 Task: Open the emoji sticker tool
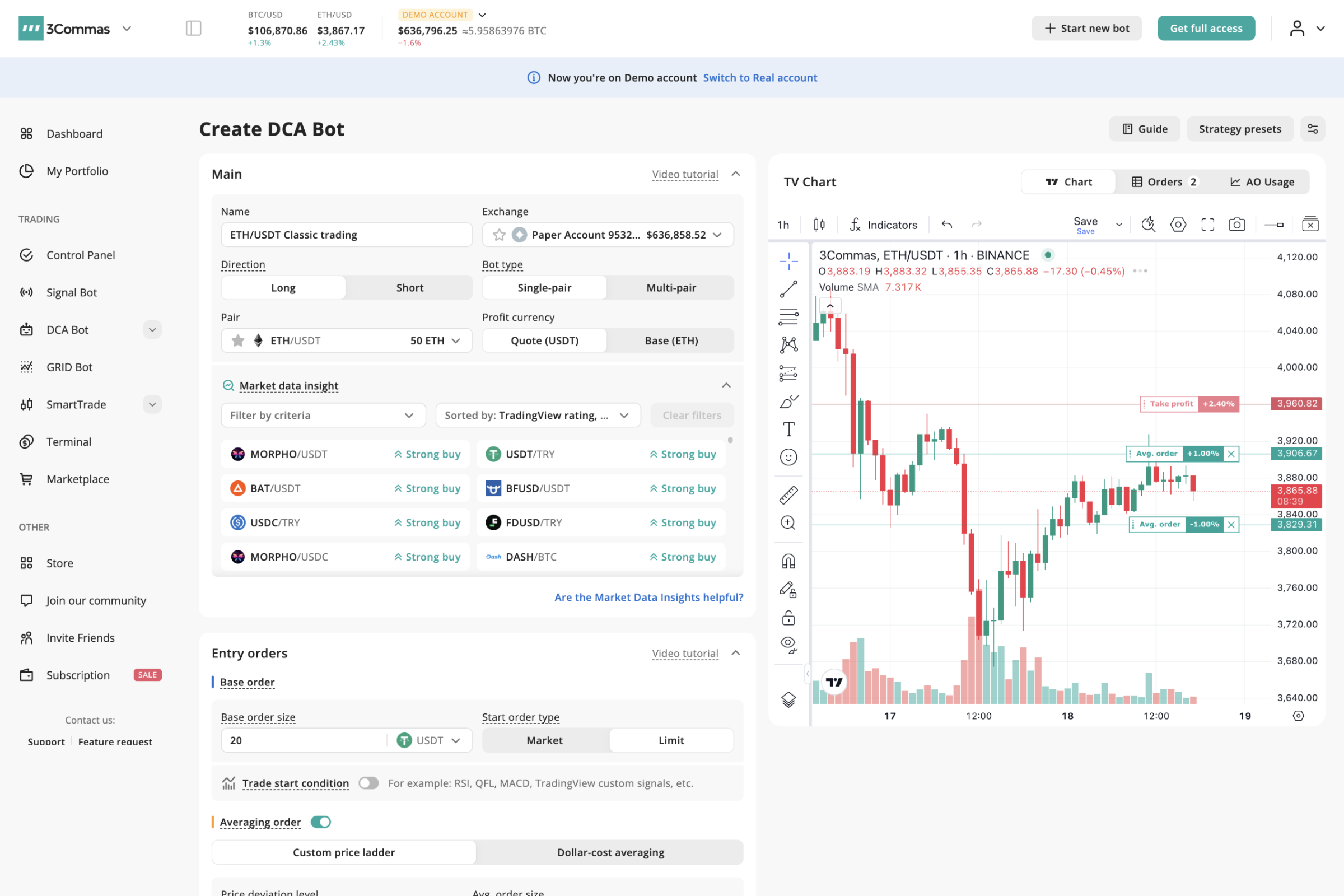pyautogui.click(x=788, y=456)
